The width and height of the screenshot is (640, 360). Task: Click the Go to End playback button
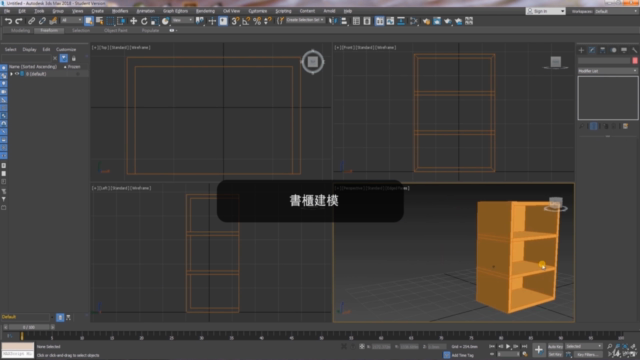pos(524,346)
